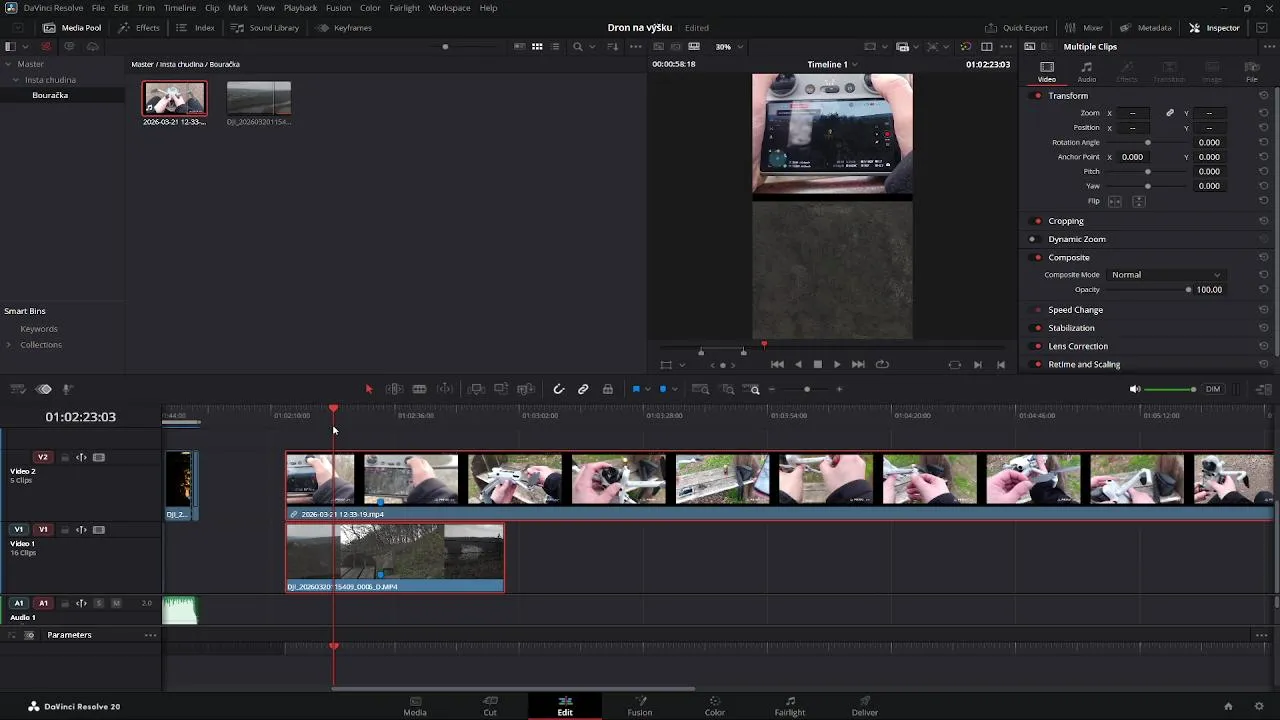1280x720 pixels.
Task: Open the Composite Mode Normal dropdown
Action: pyautogui.click(x=1166, y=275)
